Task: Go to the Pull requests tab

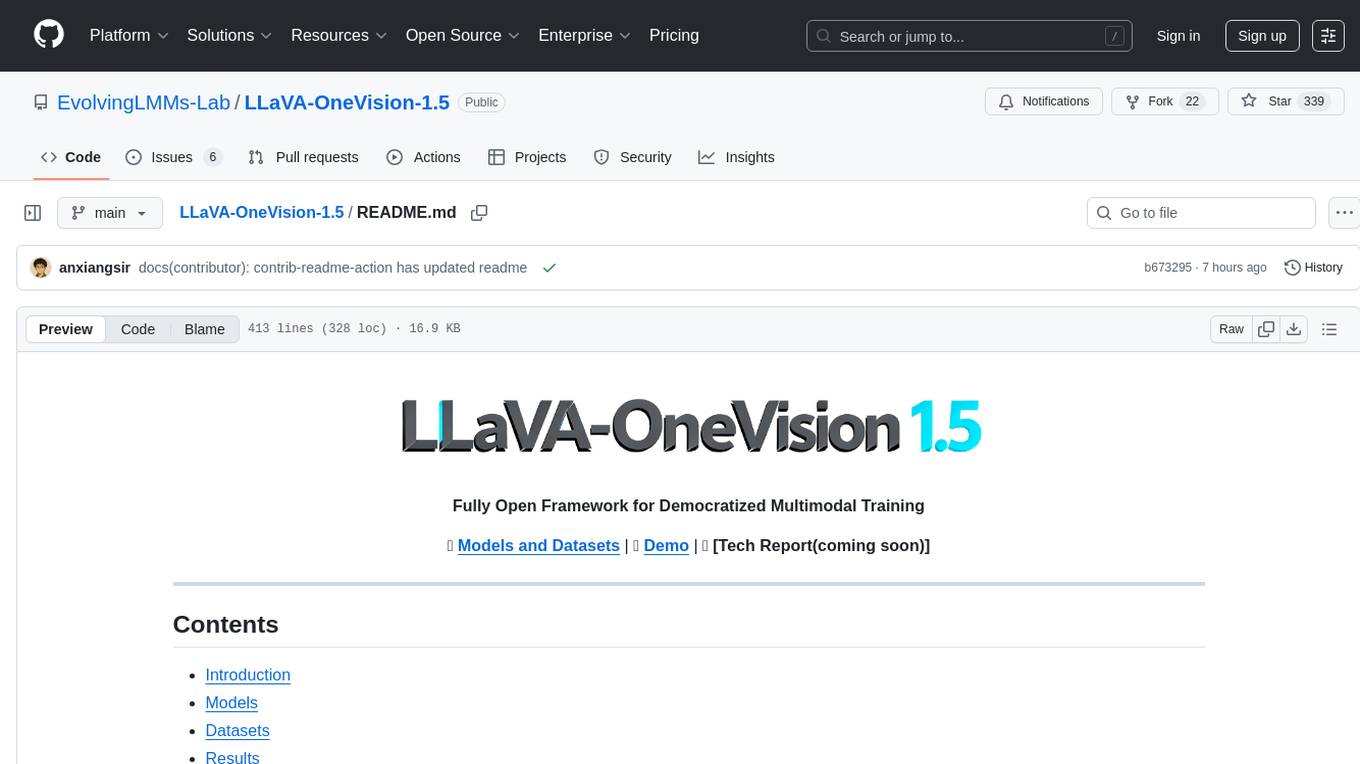Action: tap(303, 157)
